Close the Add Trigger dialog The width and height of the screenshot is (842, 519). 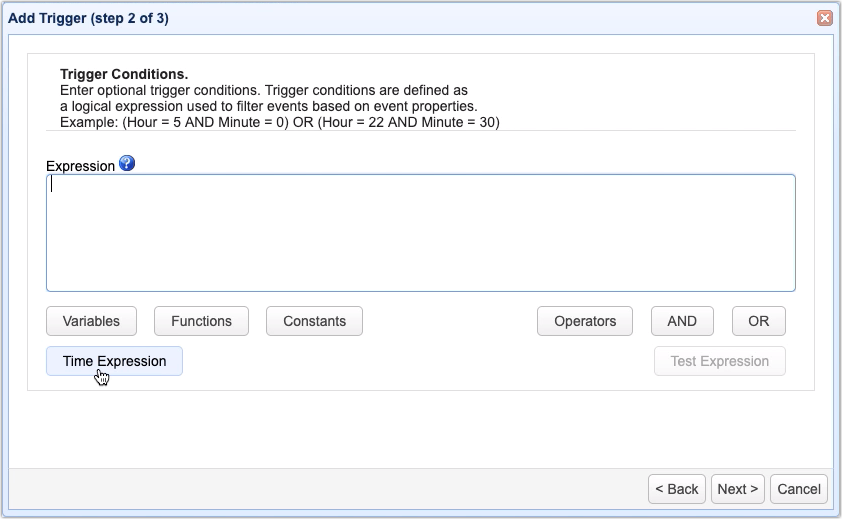824,17
